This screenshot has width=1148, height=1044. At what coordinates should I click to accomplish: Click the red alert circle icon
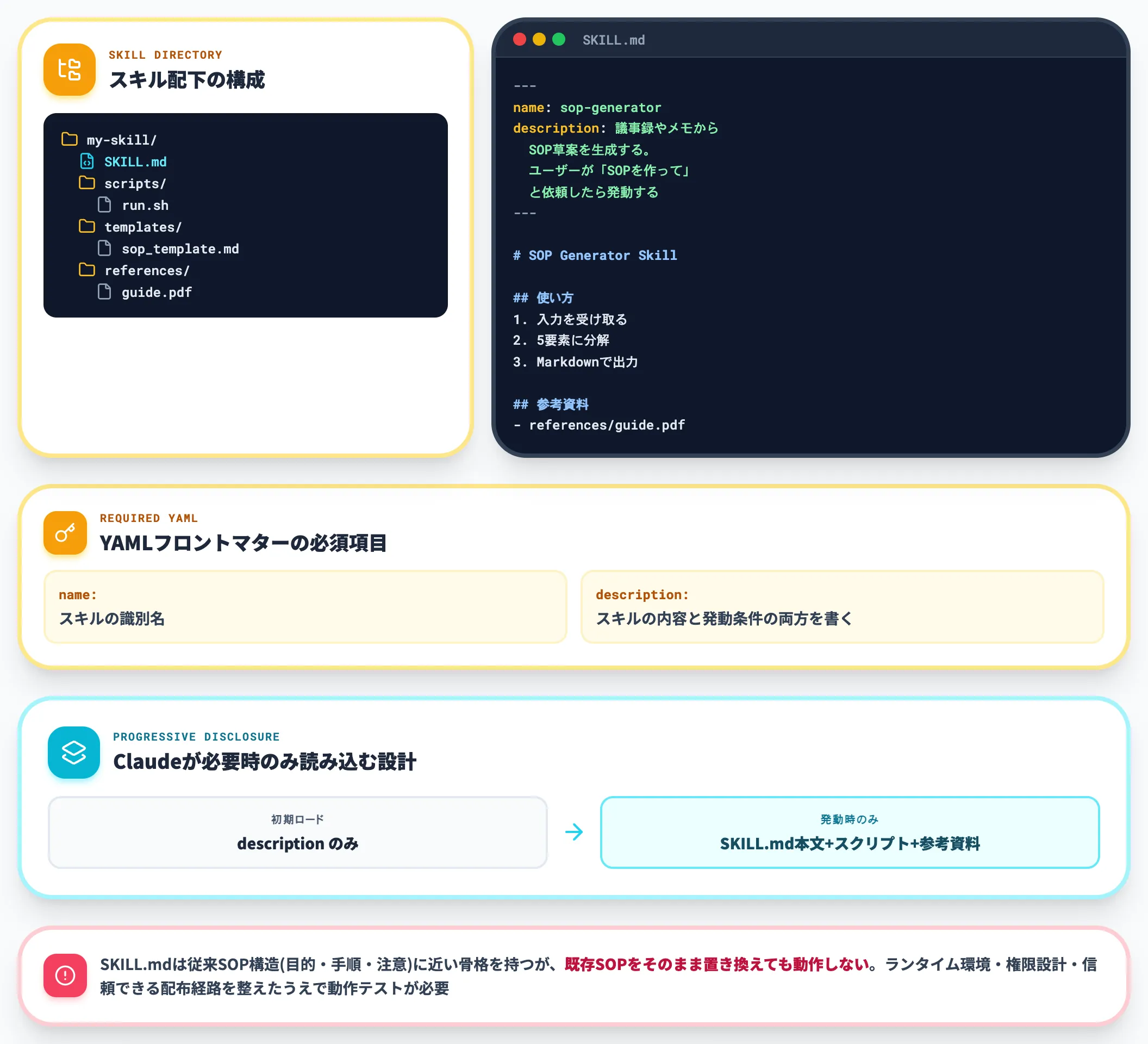[65, 975]
